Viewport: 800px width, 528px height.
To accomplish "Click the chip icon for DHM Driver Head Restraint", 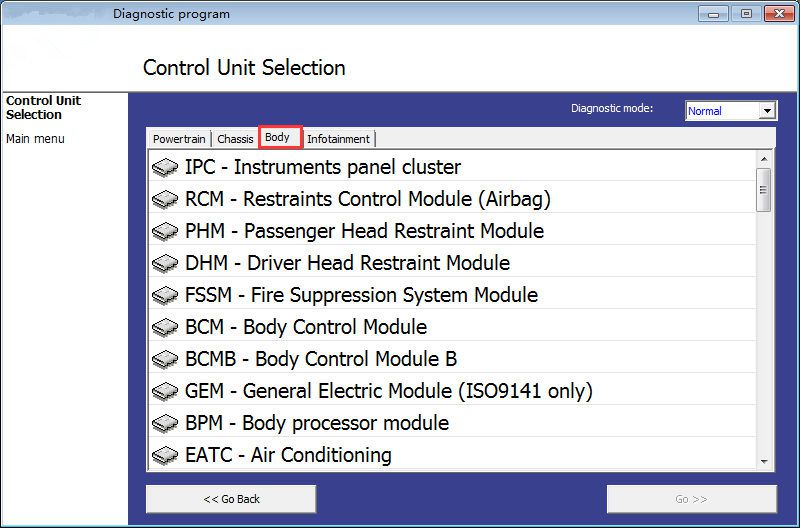I will tap(165, 264).
